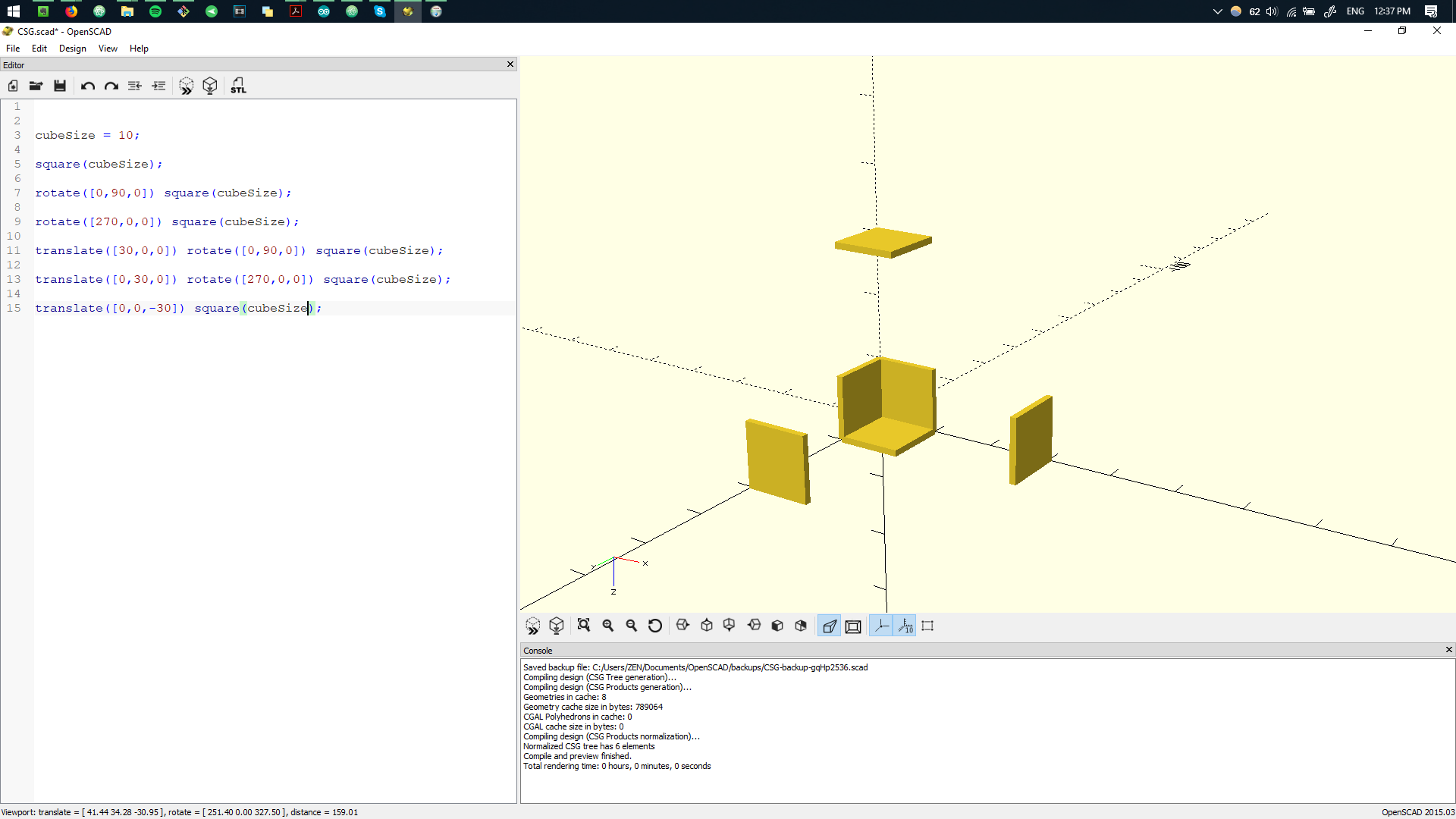Switch to the back view
Image resolution: width=1456 pixels, height=819 pixels.
pos(801,626)
